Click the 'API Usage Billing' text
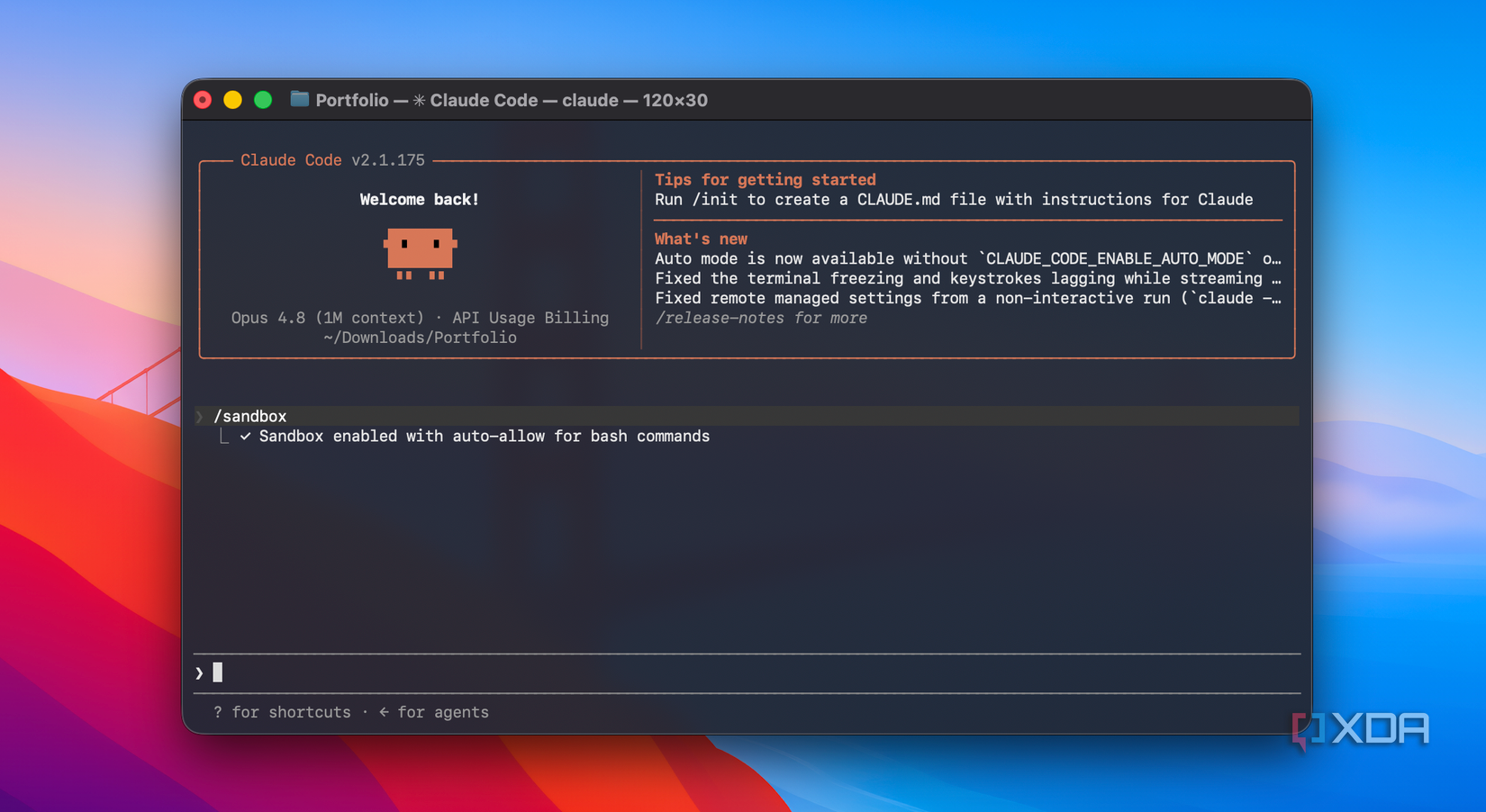Screen dimensions: 1486x812 [x=530, y=318]
